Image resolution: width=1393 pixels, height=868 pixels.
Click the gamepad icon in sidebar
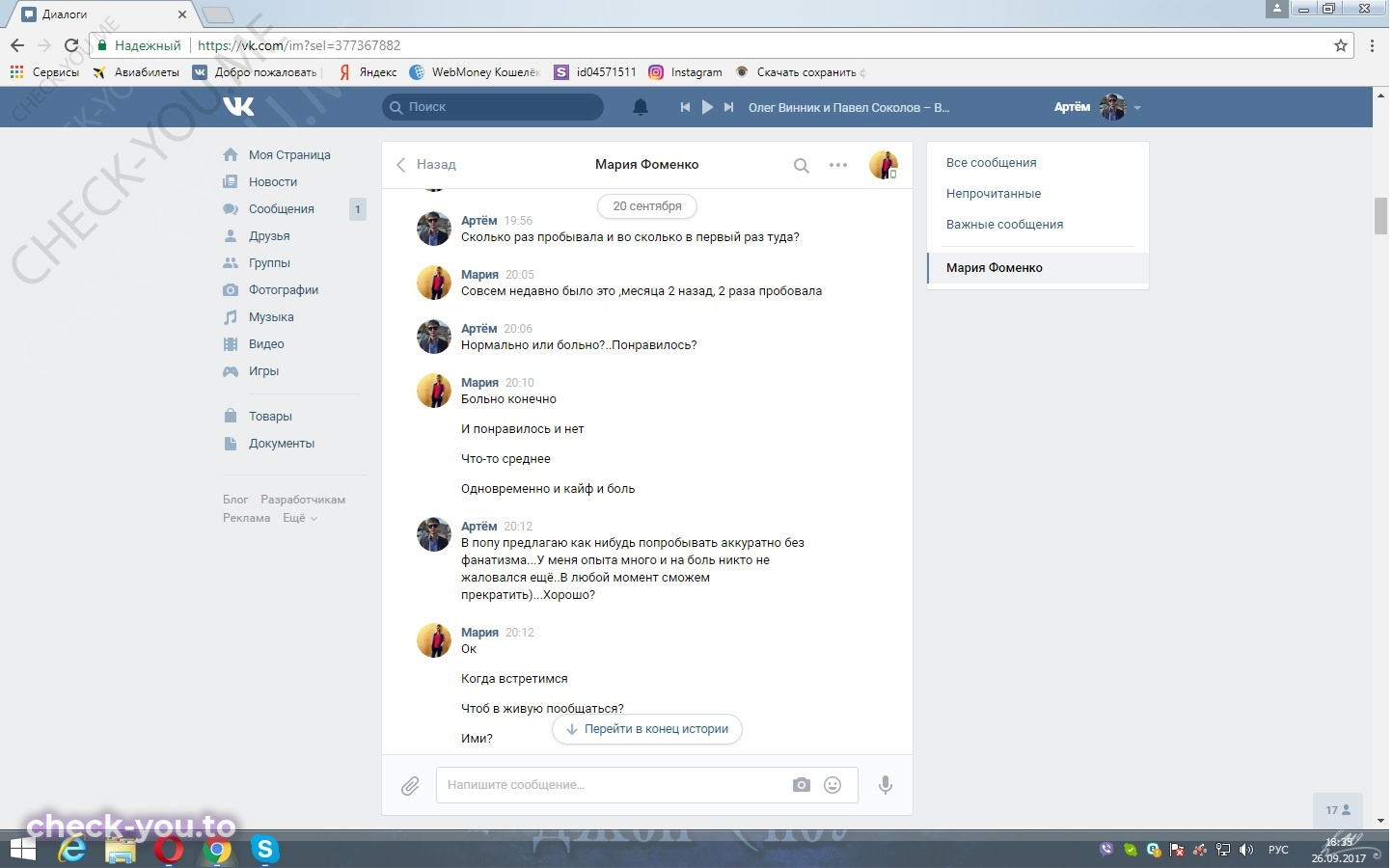tap(231, 370)
